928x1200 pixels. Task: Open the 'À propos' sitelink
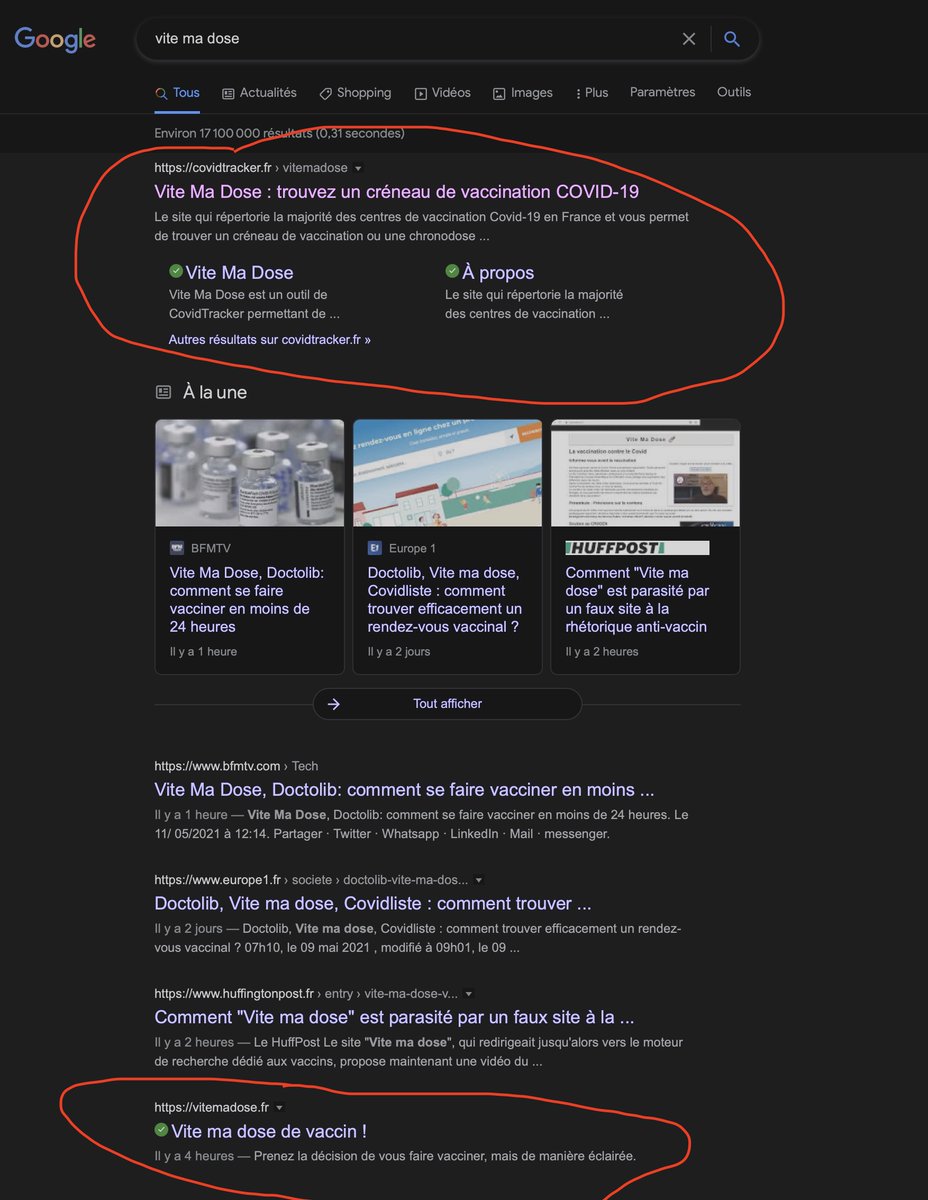pos(498,272)
